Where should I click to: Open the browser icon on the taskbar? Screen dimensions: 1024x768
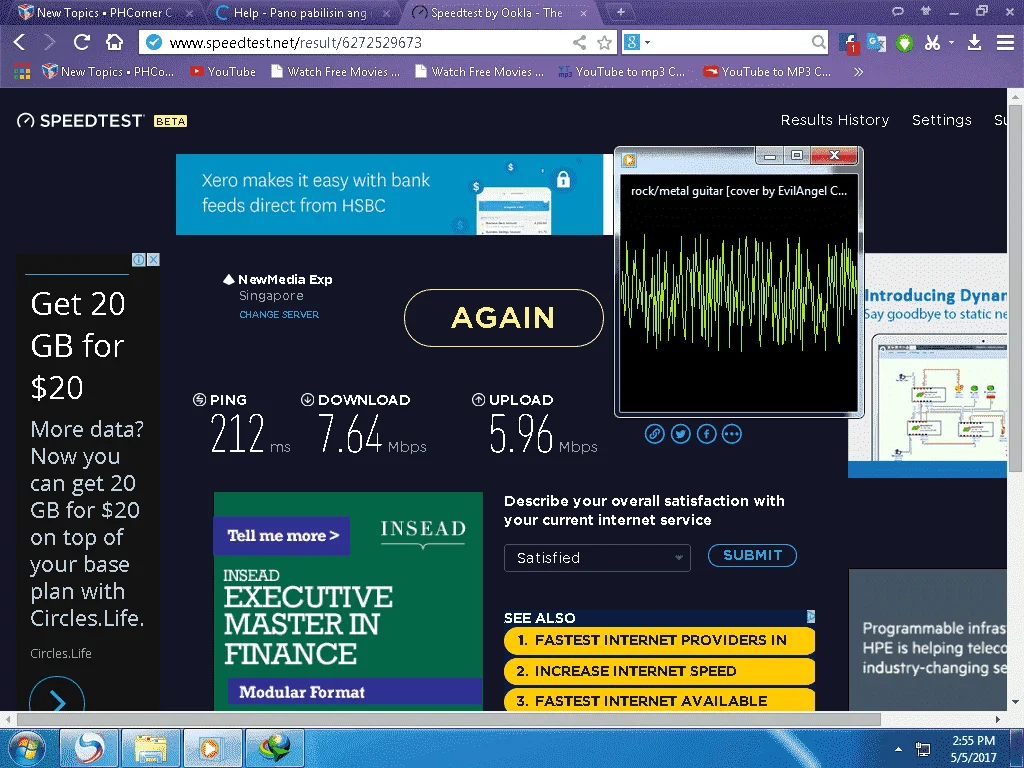tap(89, 748)
